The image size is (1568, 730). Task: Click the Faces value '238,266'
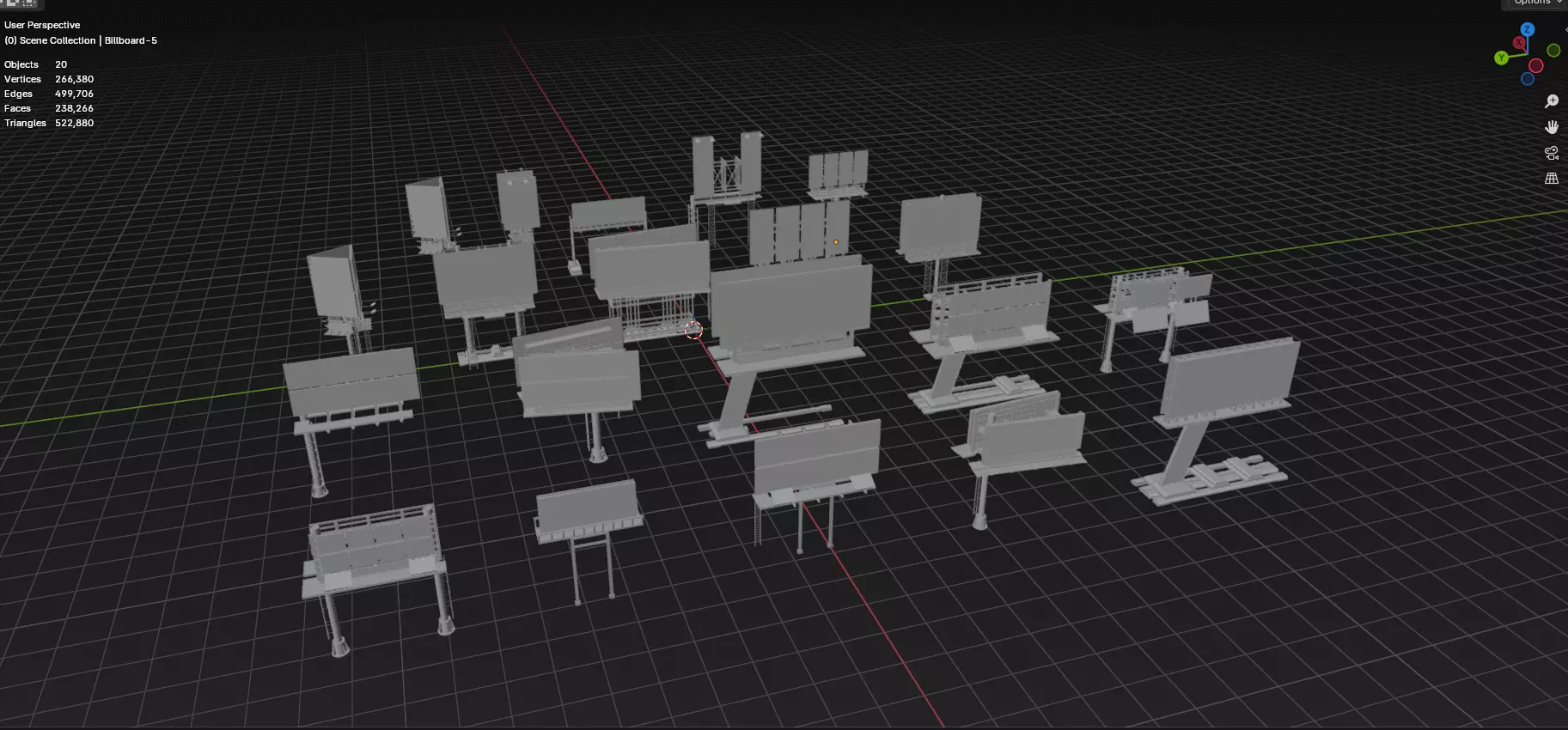click(x=74, y=108)
